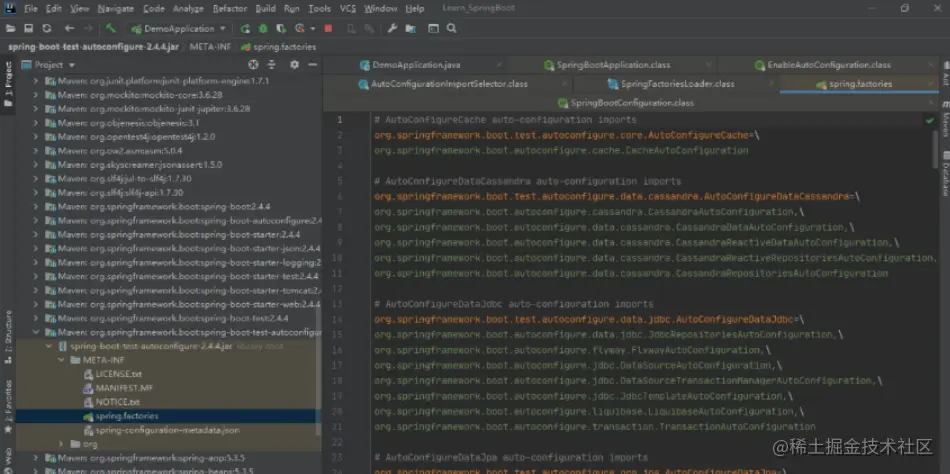Viewport: 950px width, 474px height.
Task: Switch to the SpringBootConfiguration.class tab
Action: click(626, 103)
